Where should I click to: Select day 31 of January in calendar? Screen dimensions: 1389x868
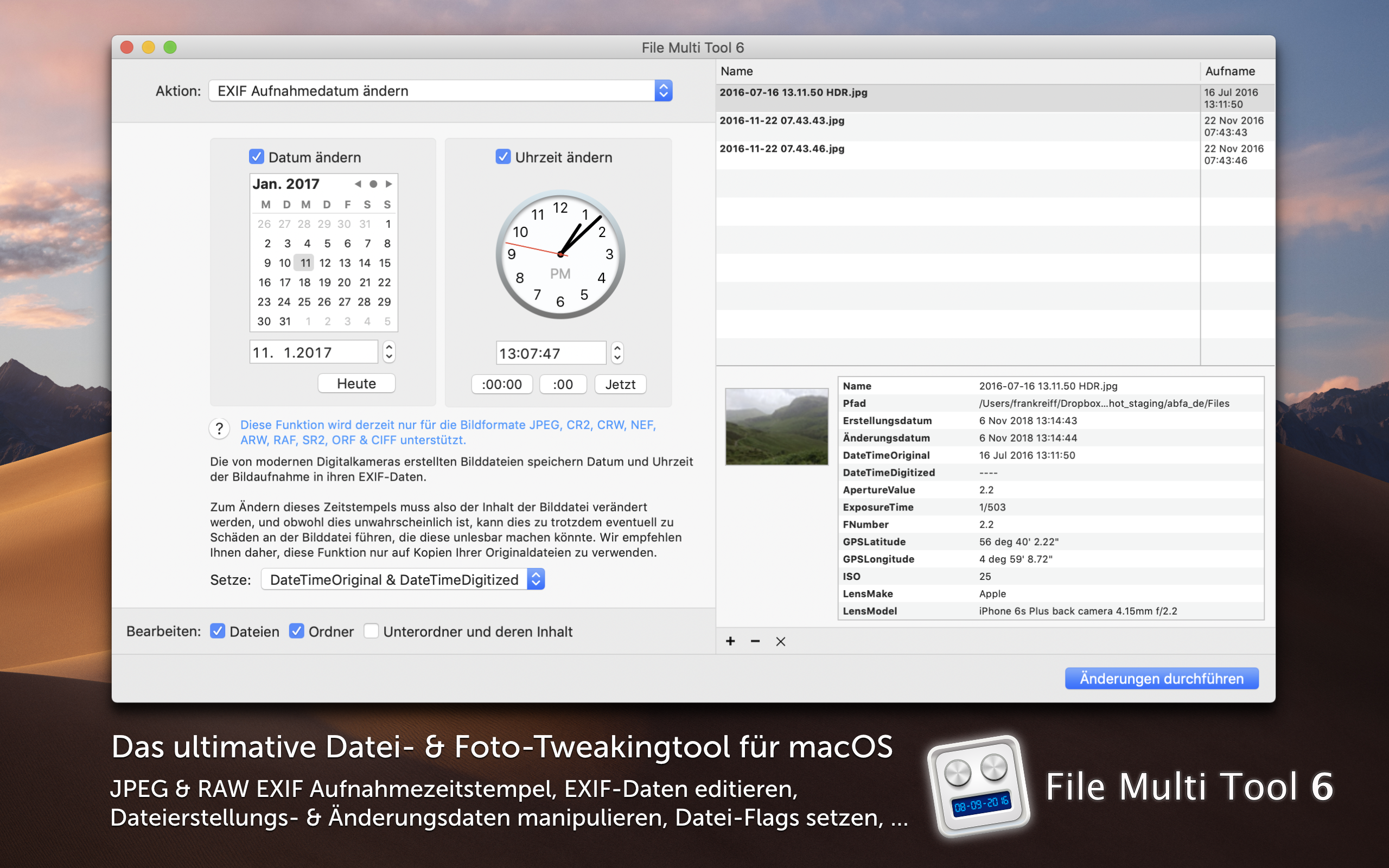285,322
